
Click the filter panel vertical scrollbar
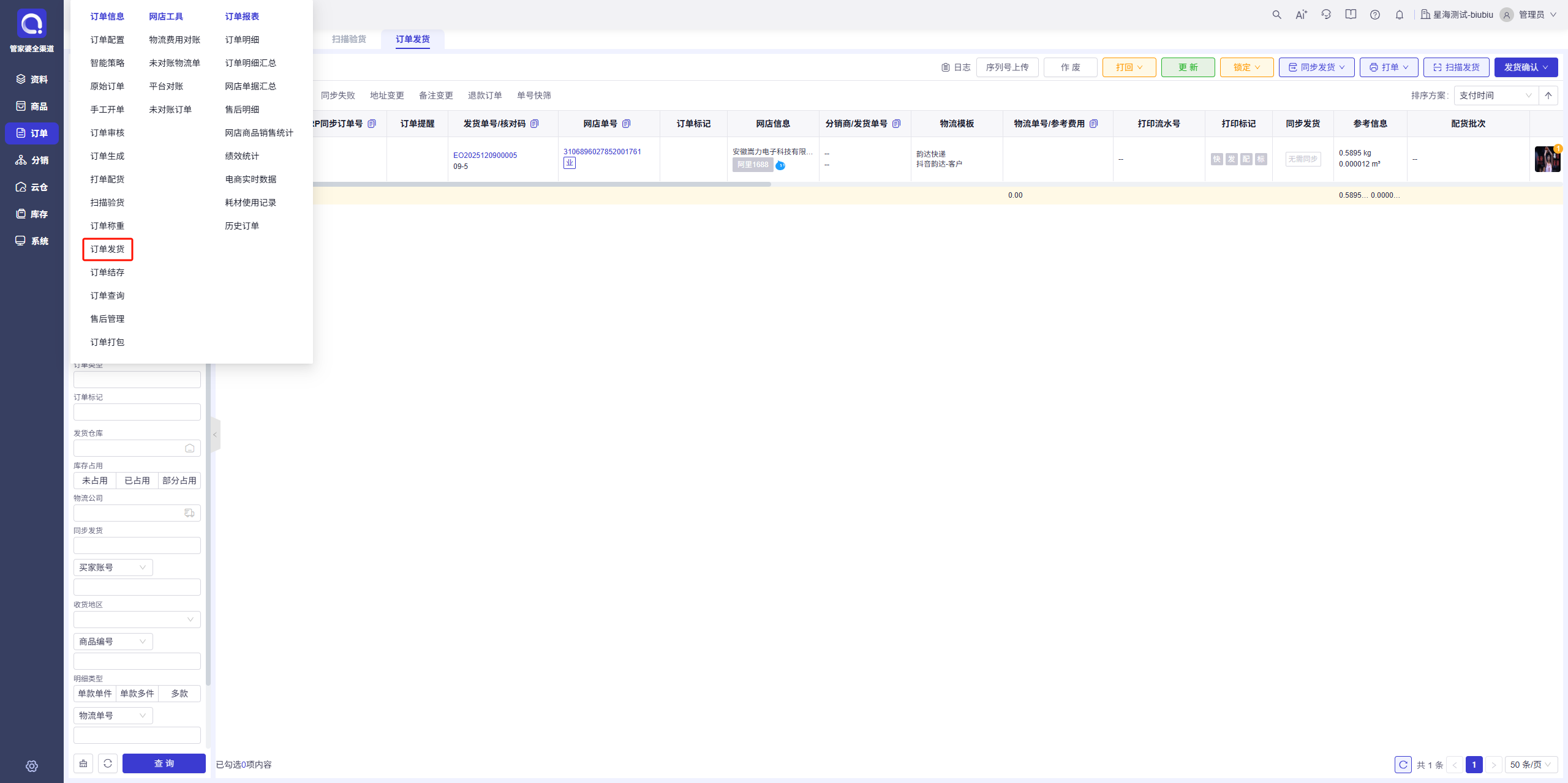click(208, 524)
